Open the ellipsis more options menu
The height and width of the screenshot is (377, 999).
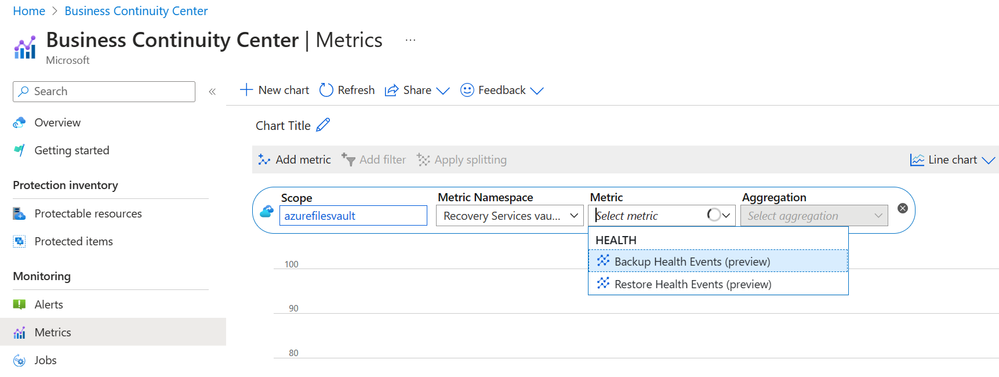pos(410,39)
